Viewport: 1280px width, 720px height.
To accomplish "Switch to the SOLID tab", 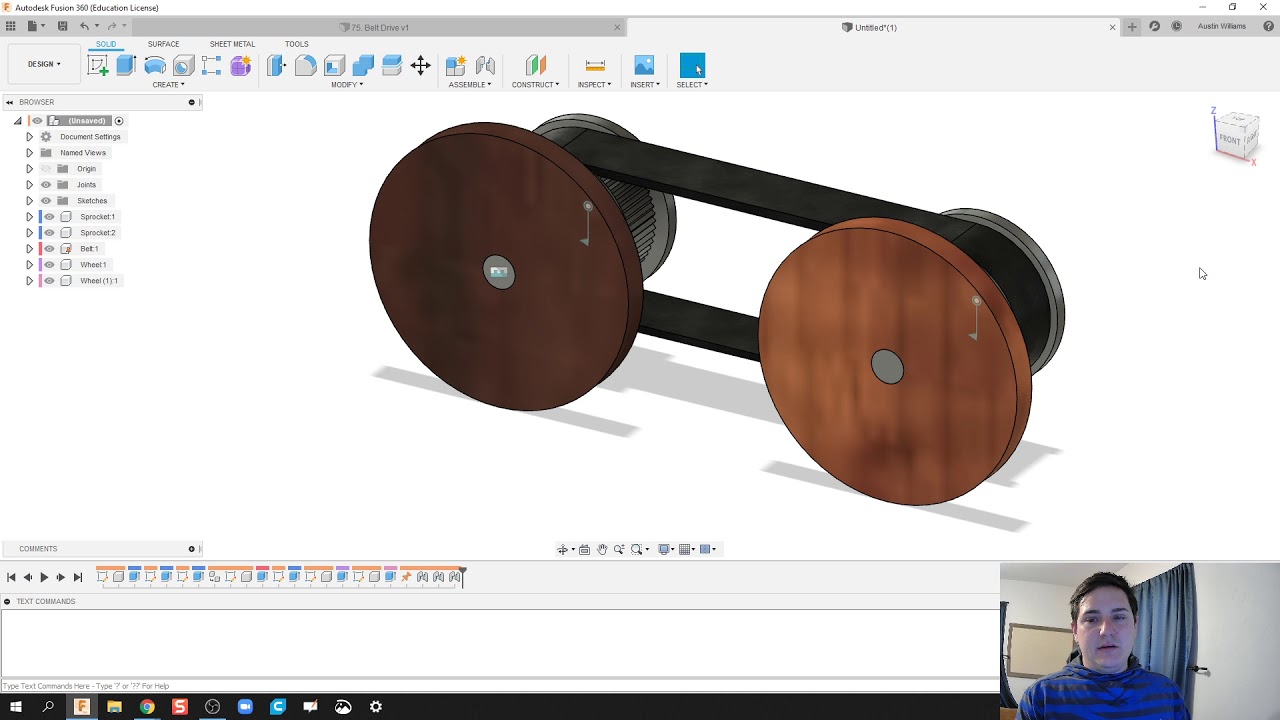I will click(x=106, y=44).
